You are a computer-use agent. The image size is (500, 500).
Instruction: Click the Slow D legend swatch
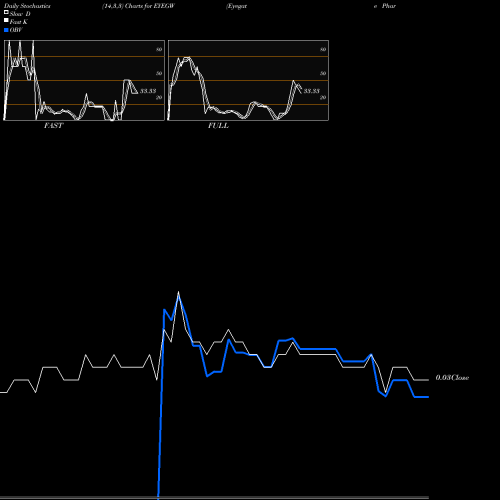click(x=6, y=12)
